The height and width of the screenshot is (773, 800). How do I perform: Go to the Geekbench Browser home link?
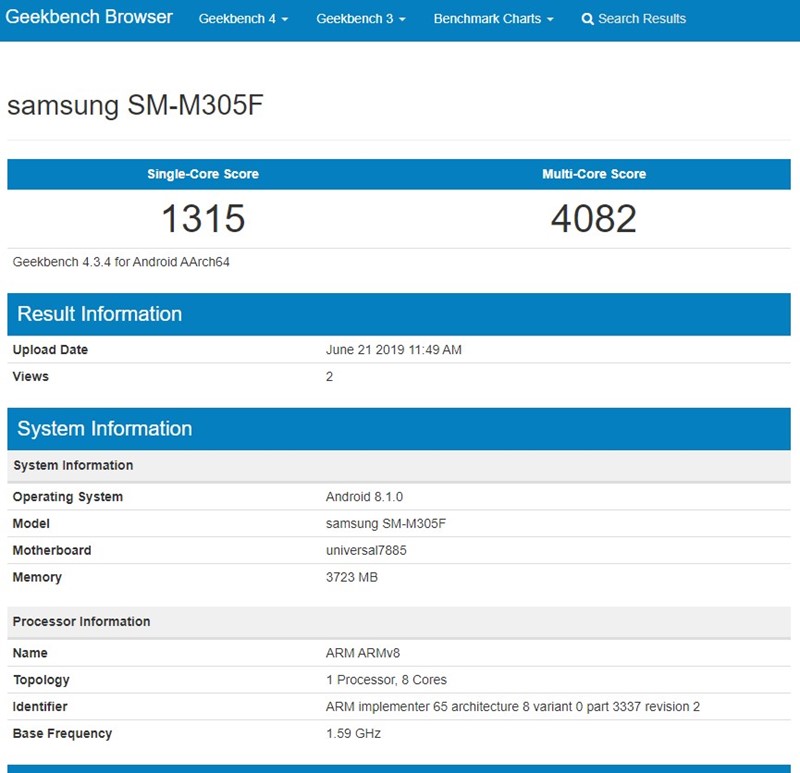tap(89, 18)
